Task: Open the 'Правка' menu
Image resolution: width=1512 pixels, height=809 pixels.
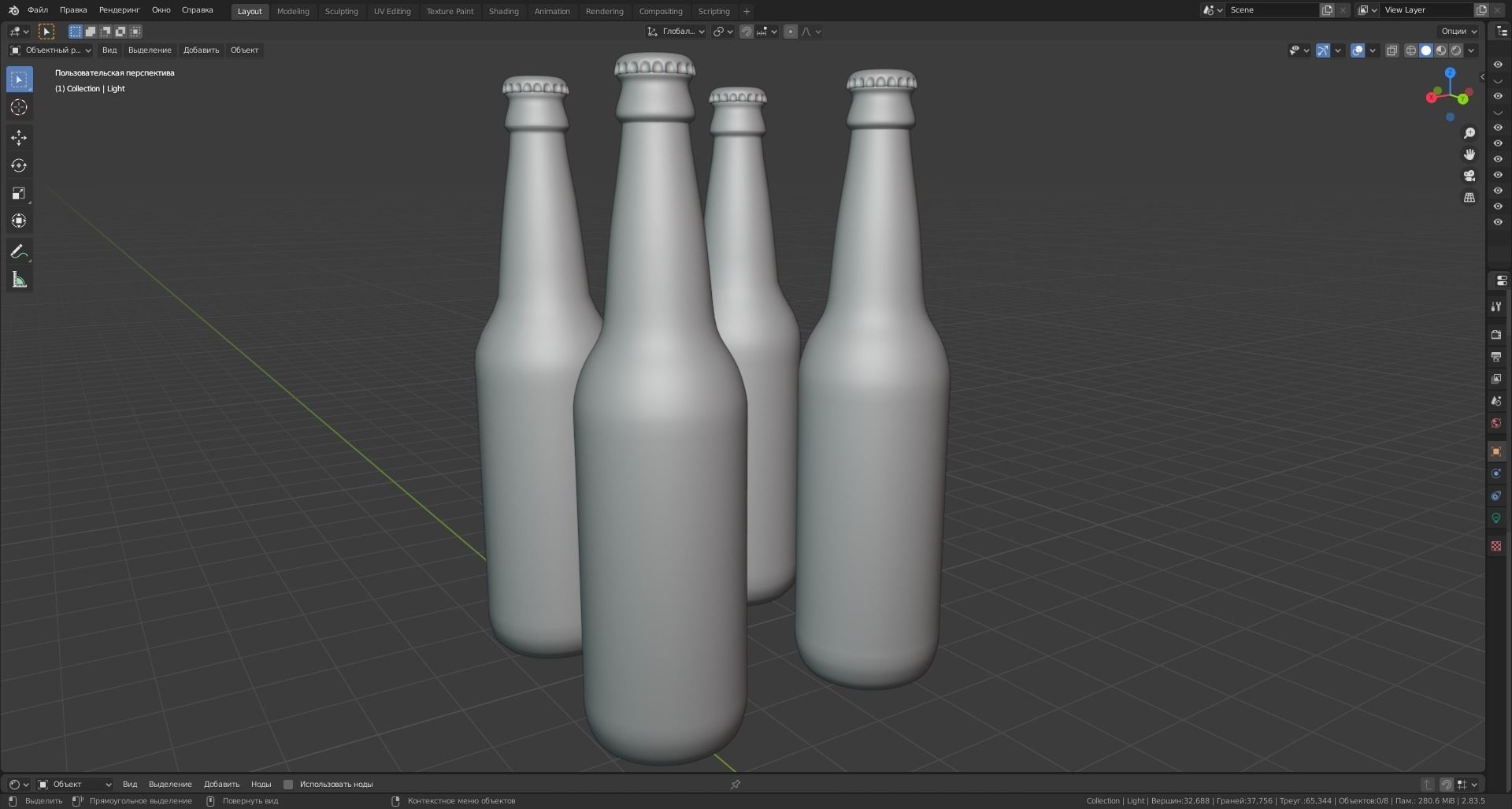Action: (73, 10)
